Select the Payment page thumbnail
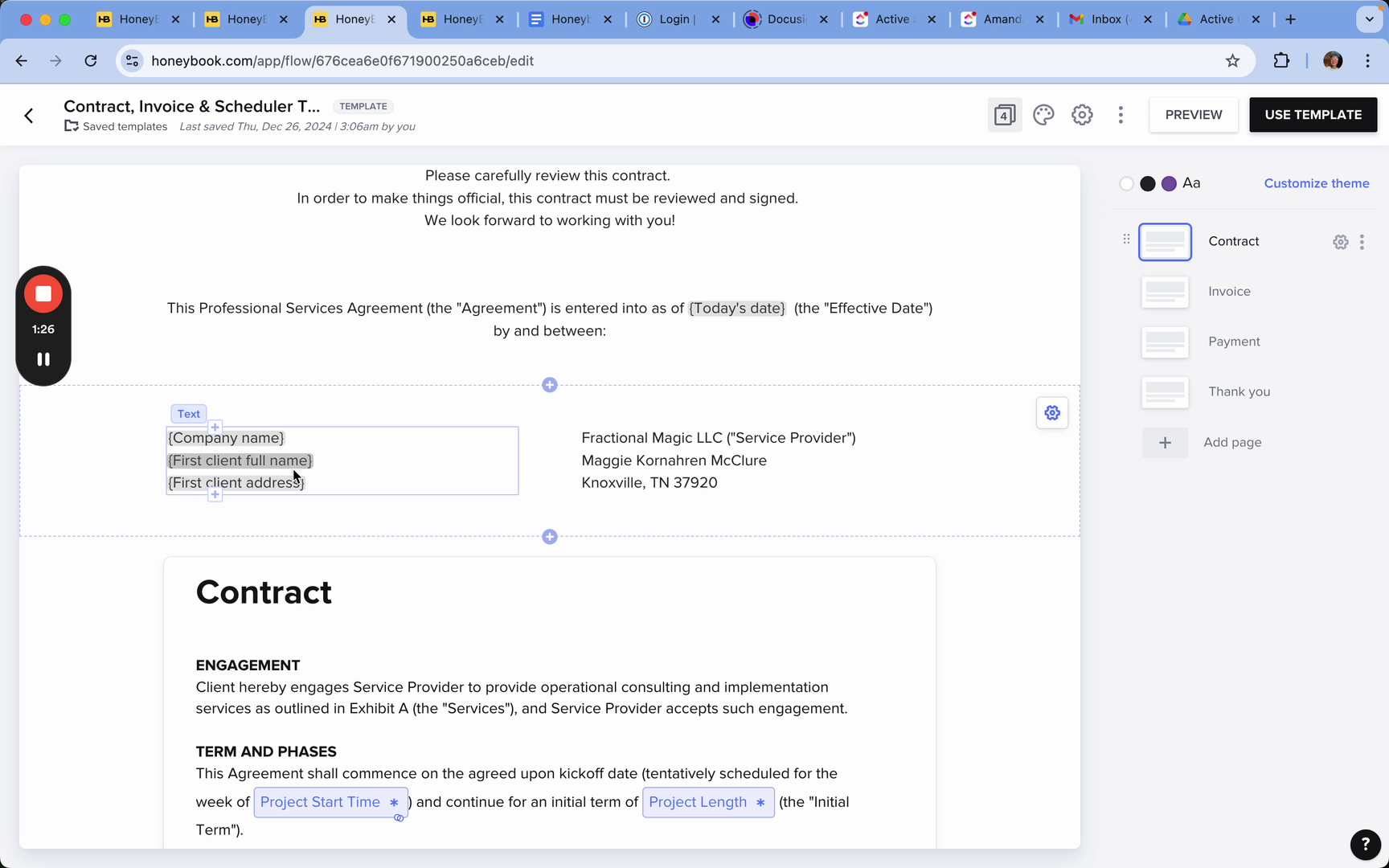The height and width of the screenshot is (868, 1389). 1165,342
